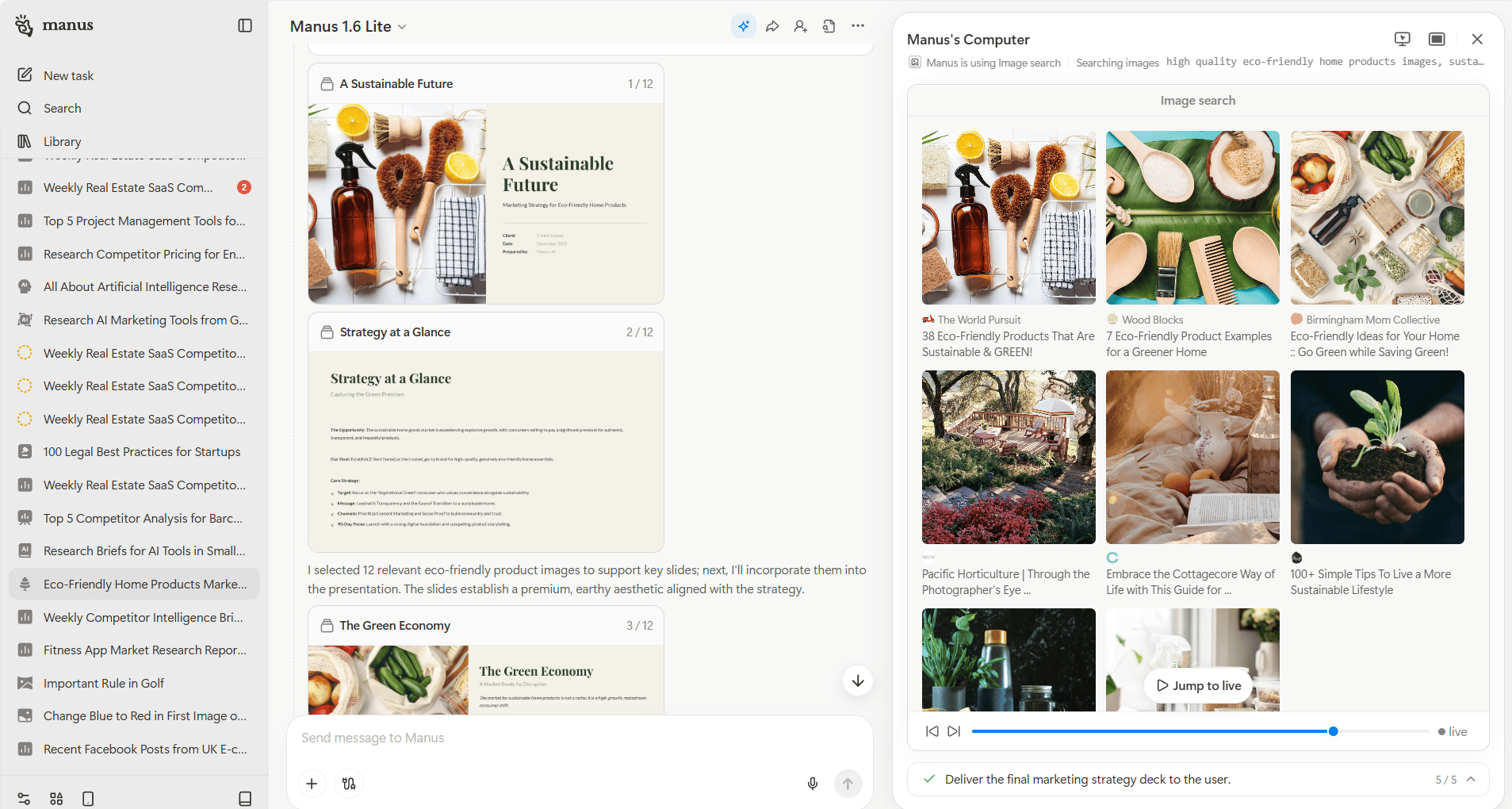Viewport: 1512px width, 809px height.
Task: Open "Research Briefs for AI Tools" task
Action: click(x=134, y=551)
